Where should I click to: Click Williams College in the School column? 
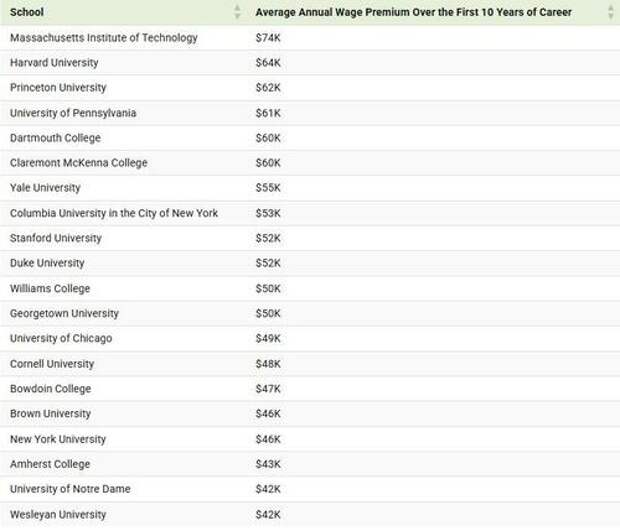pyautogui.click(x=50, y=288)
